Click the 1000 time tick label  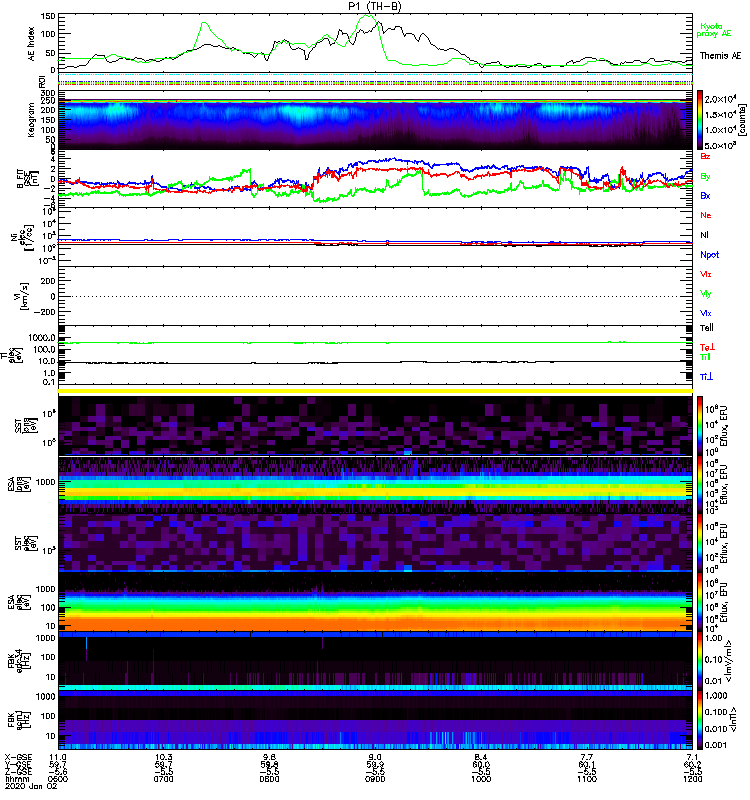(481, 779)
